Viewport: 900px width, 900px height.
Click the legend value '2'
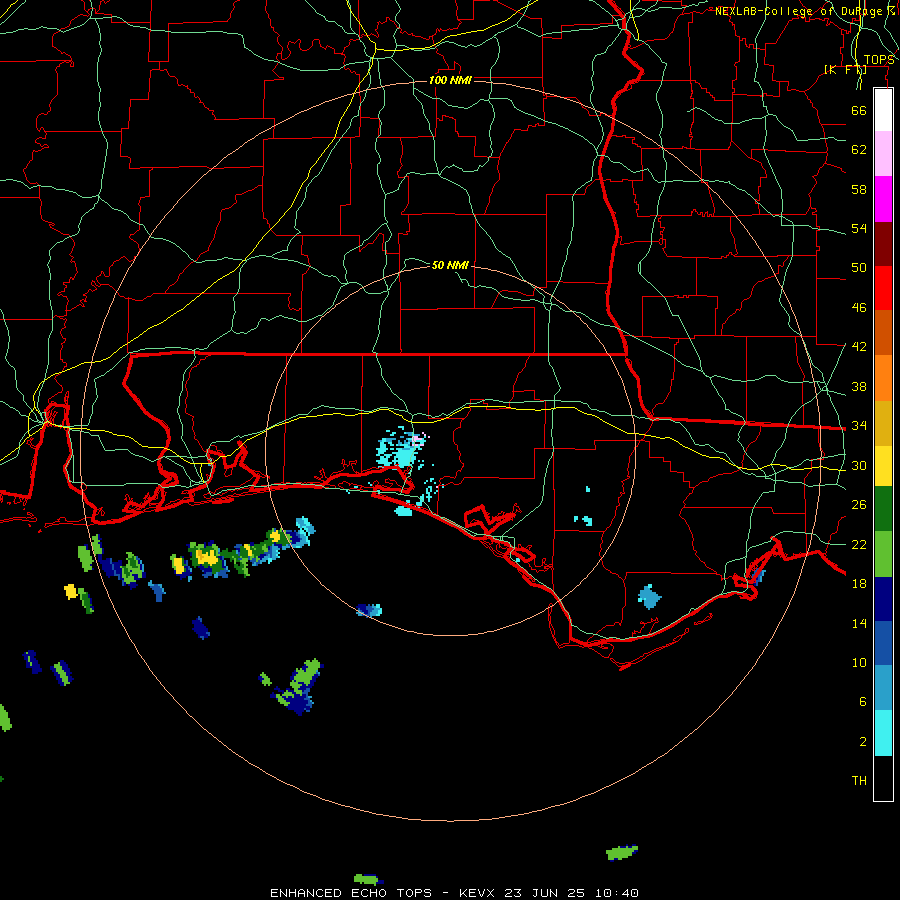[x=863, y=742]
